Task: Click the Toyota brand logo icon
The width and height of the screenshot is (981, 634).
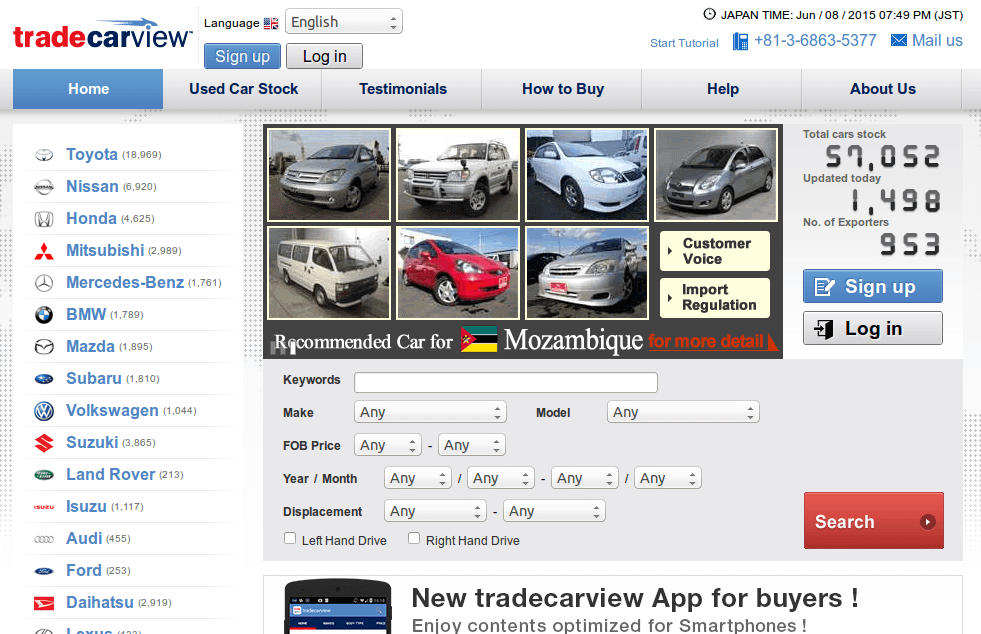Action: tap(44, 155)
